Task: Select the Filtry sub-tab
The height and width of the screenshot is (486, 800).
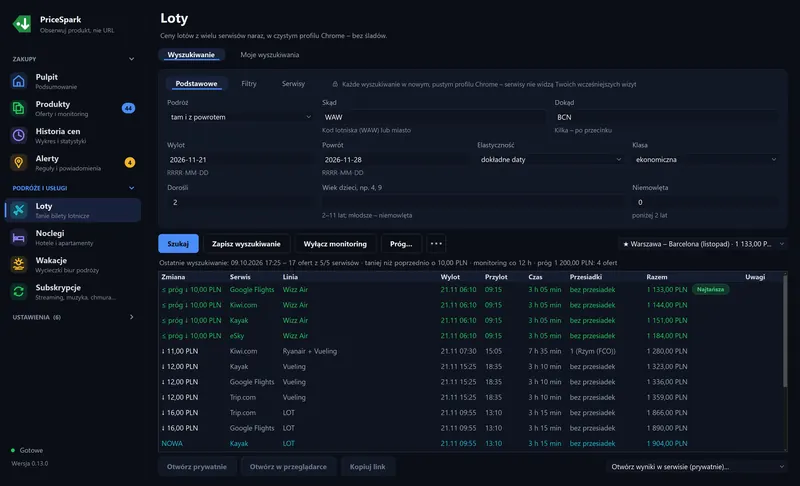Action: 249,84
